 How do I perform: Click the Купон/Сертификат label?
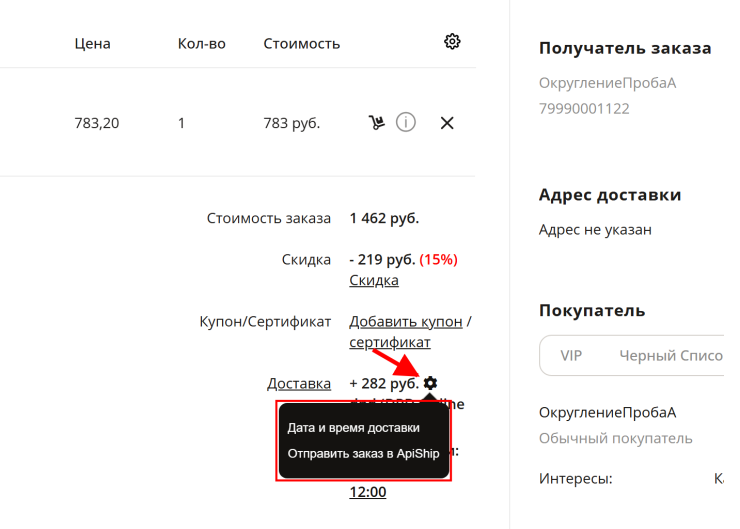click(265, 322)
